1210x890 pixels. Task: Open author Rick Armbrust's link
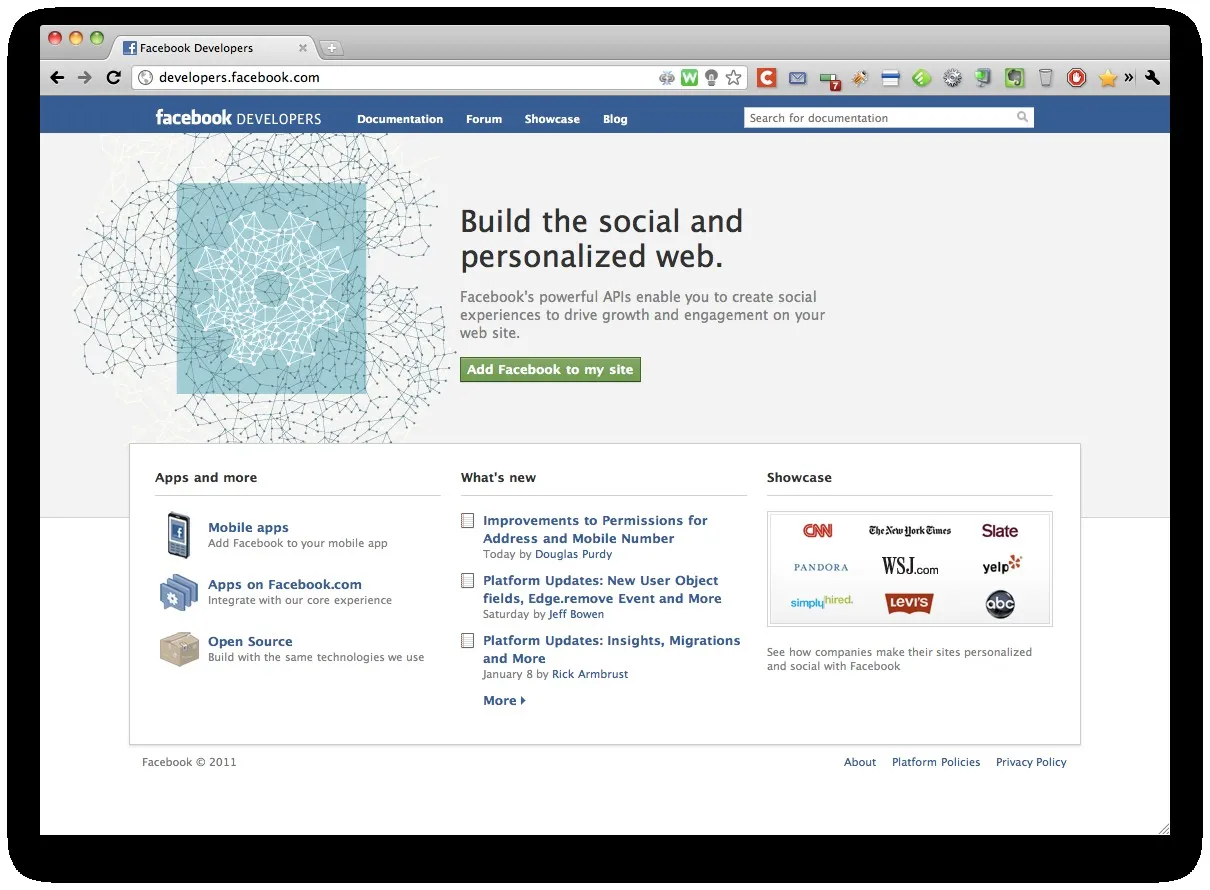[590, 674]
